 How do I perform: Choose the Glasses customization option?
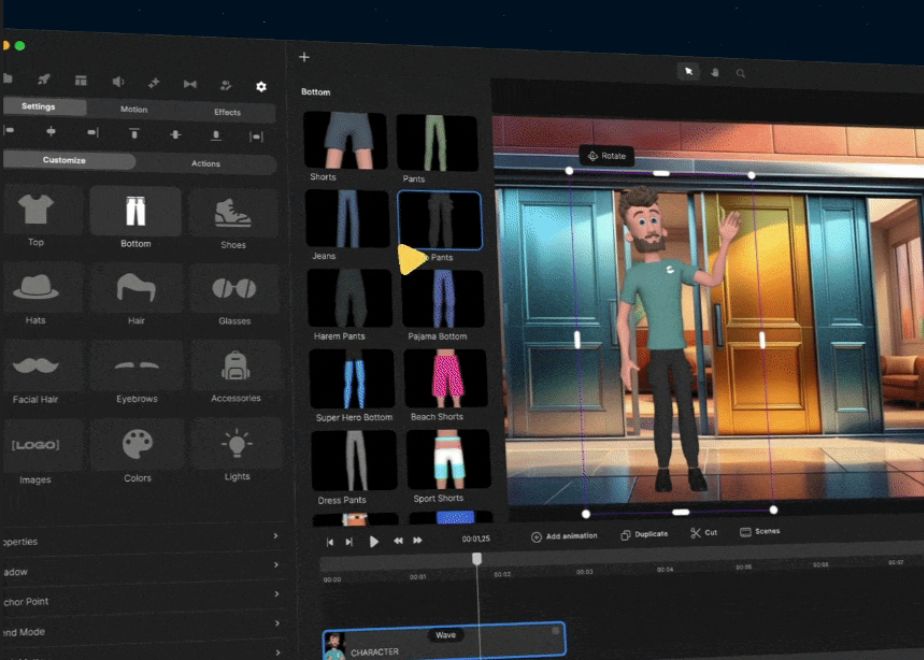pos(234,290)
